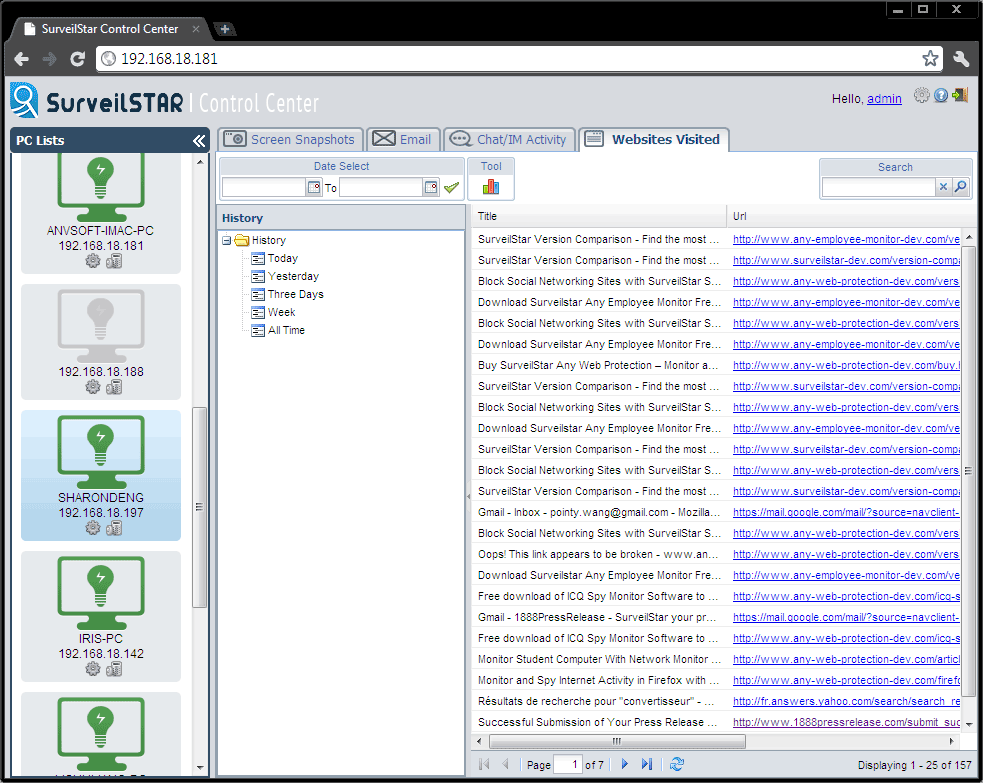Open the settings gear in header

click(921, 95)
